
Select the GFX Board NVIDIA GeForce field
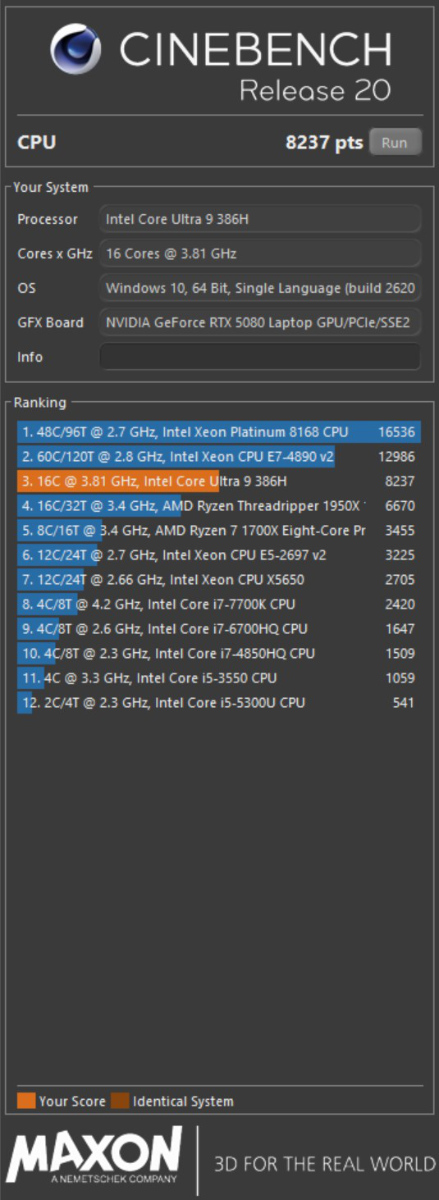point(260,323)
